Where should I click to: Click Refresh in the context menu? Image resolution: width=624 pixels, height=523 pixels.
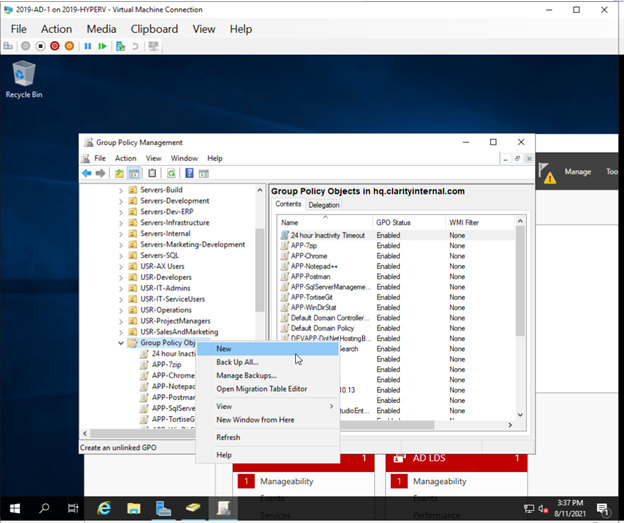pyautogui.click(x=268, y=437)
